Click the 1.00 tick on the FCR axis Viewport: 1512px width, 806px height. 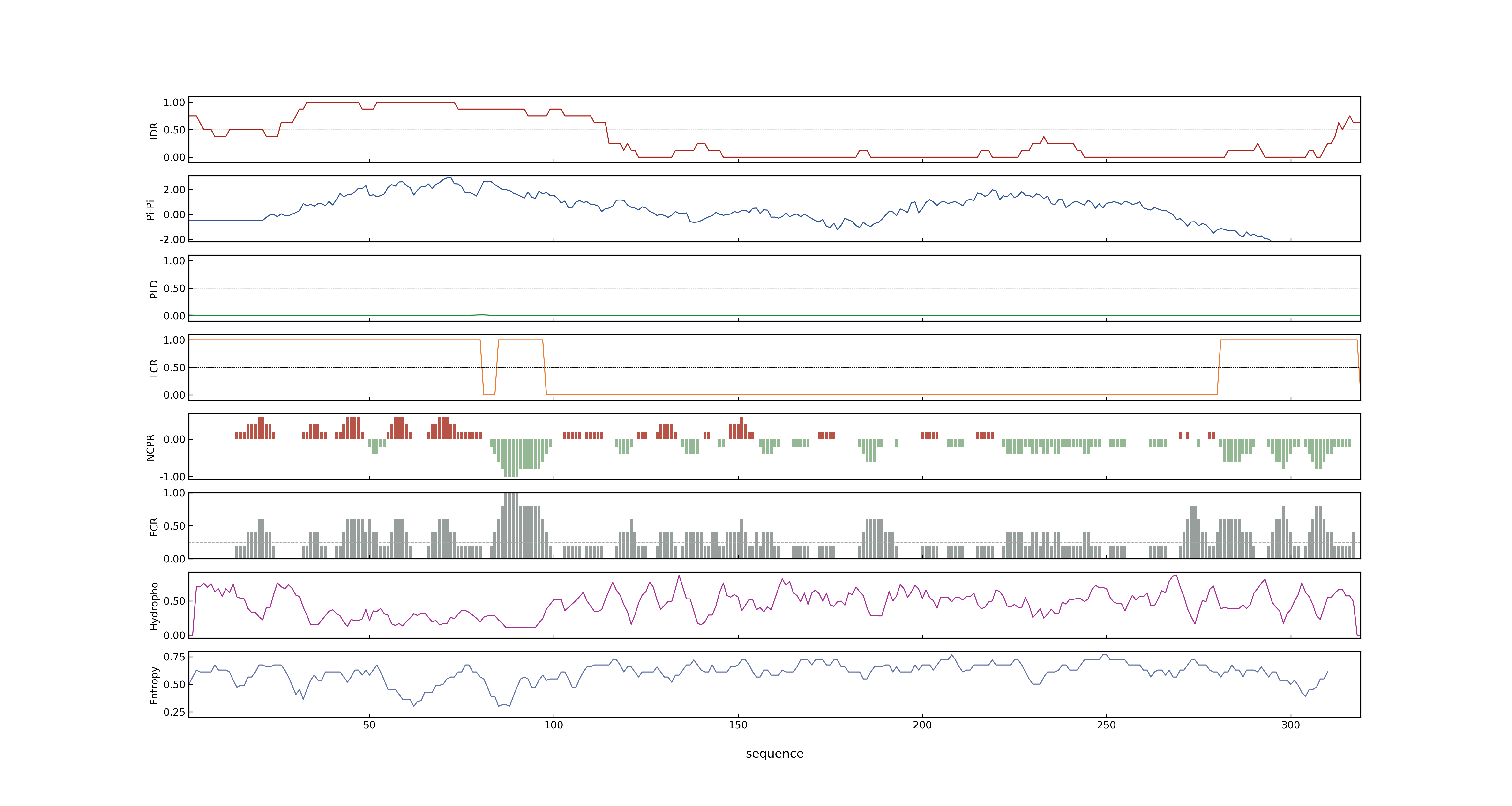click(174, 493)
